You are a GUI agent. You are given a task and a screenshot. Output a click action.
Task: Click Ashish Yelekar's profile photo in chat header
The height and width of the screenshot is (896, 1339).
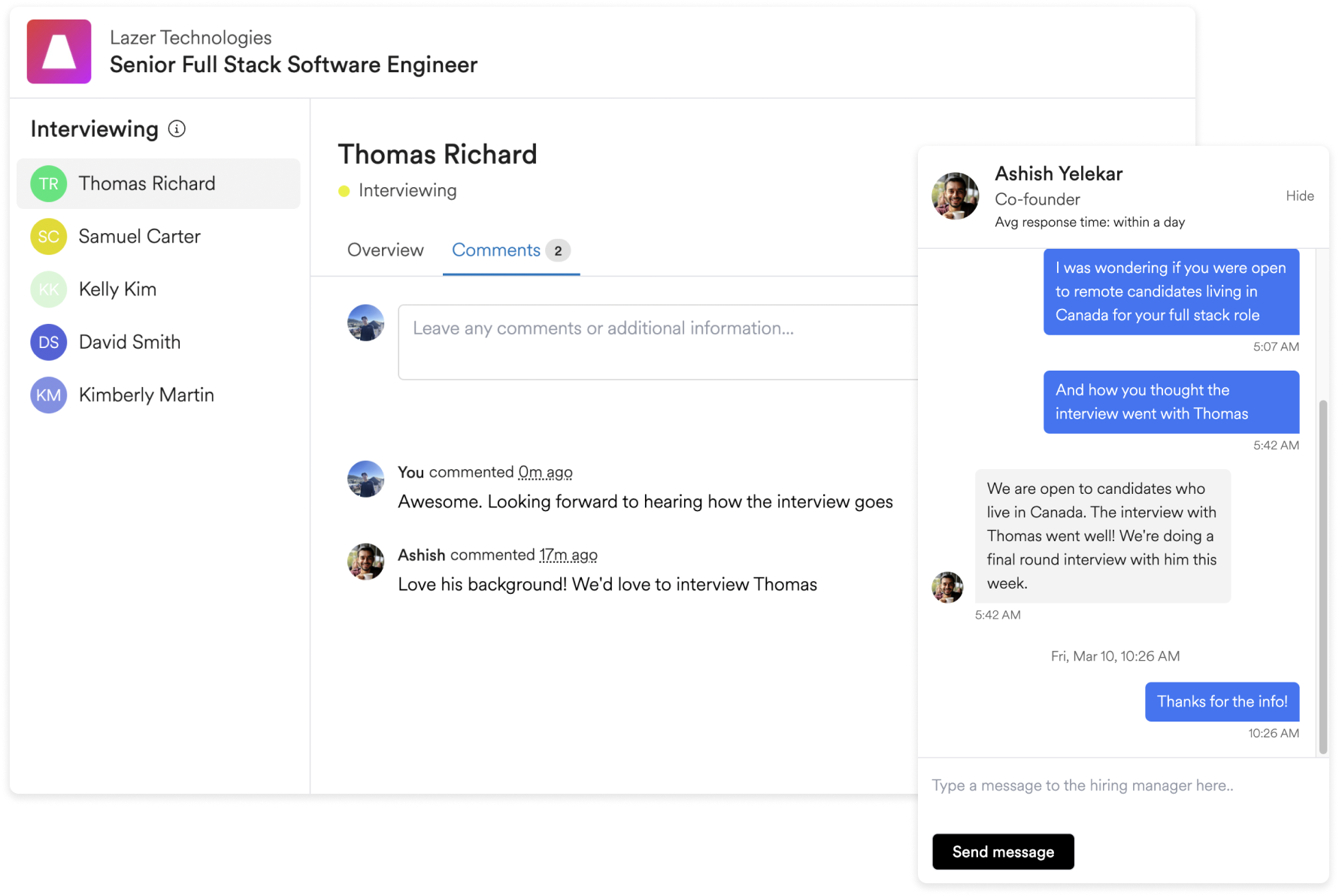click(x=955, y=195)
